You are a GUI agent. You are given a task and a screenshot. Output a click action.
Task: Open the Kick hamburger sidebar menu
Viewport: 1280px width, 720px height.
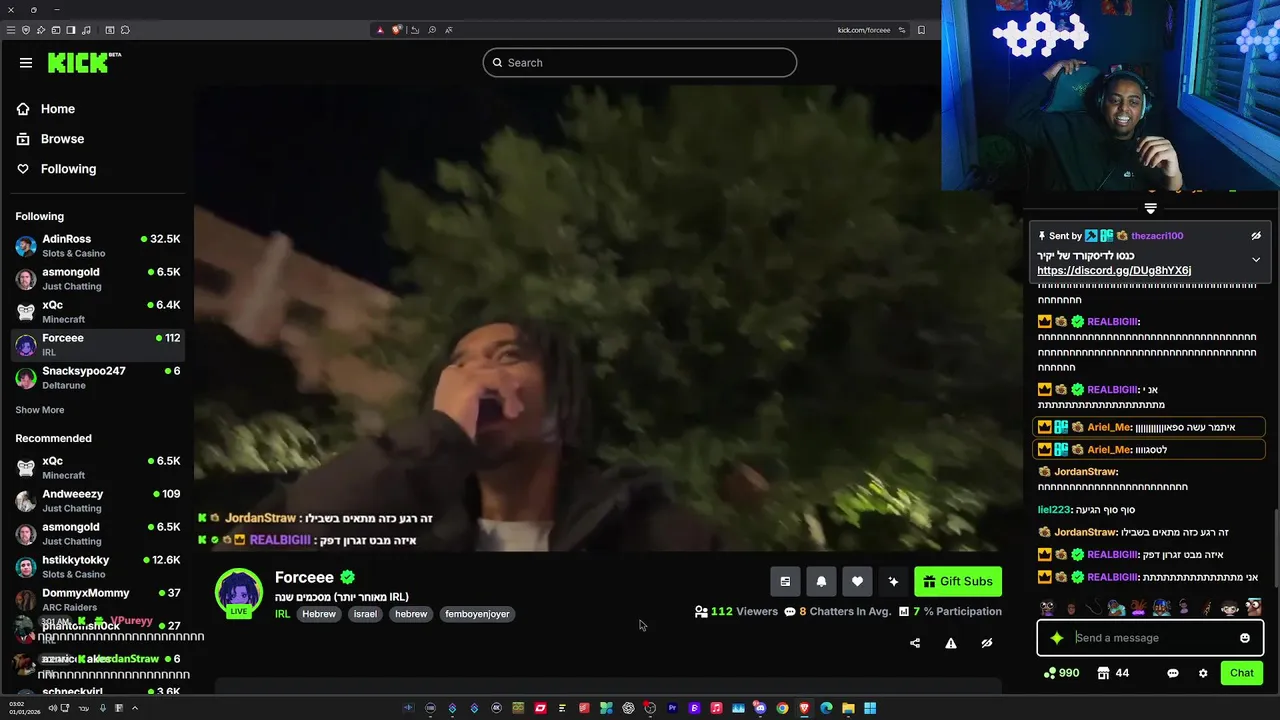click(x=26, y=63)
